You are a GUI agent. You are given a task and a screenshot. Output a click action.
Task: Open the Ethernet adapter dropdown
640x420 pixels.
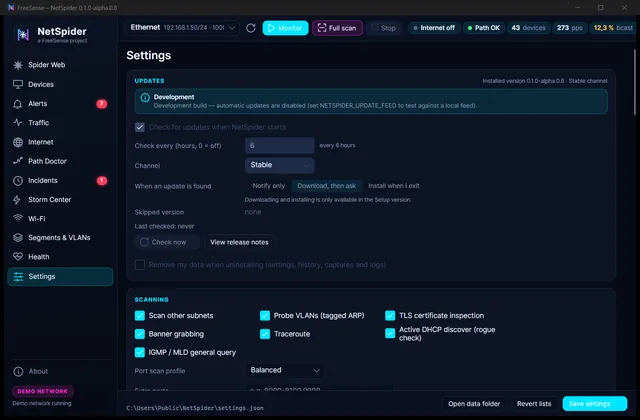pyautogui.click(x=182, y=28)
